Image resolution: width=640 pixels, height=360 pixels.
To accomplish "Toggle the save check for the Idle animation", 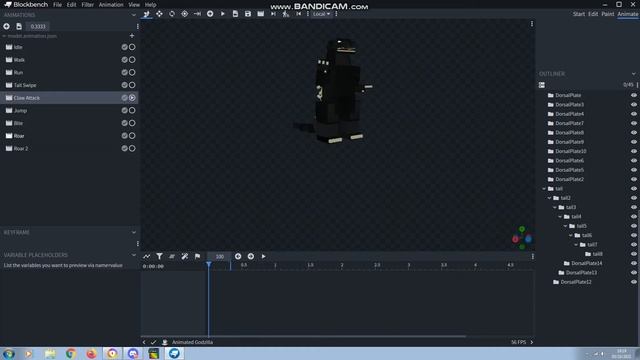I will 124,47.
